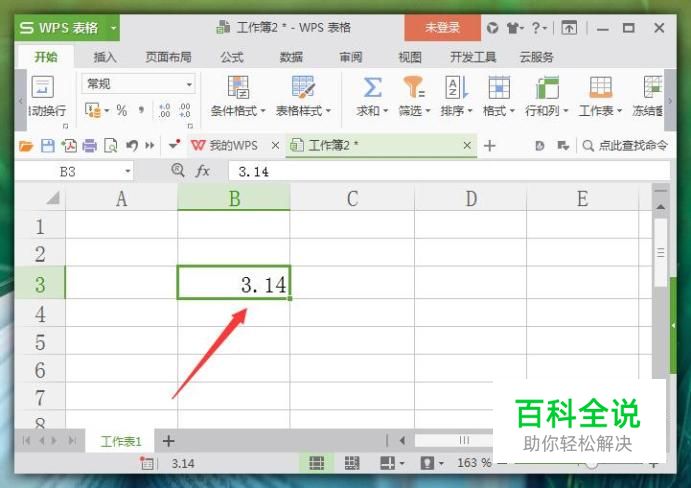Add a new document tab with plus
The width and height of the screenshot is (691, 488).
click(490, 146)
